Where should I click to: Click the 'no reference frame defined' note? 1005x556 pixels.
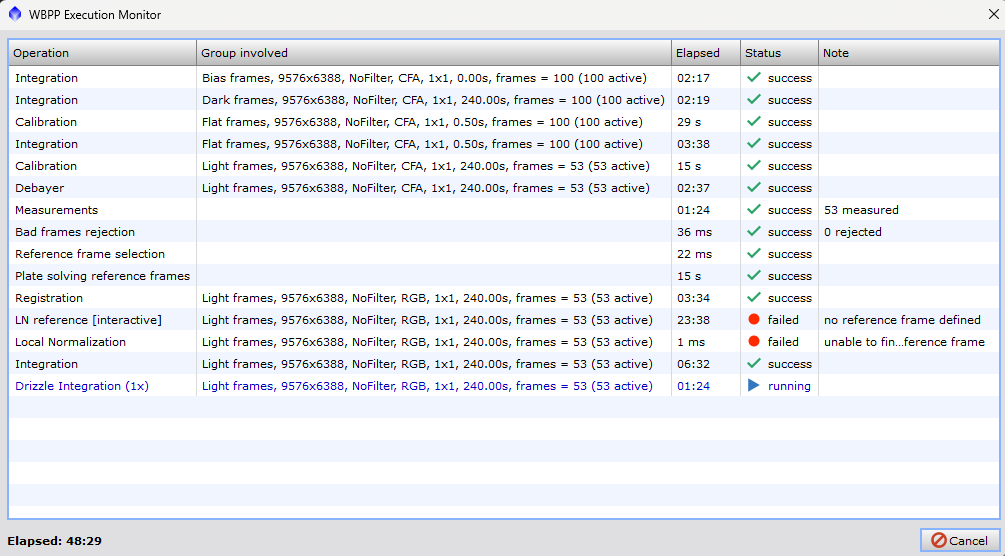[x=902, y=320]
